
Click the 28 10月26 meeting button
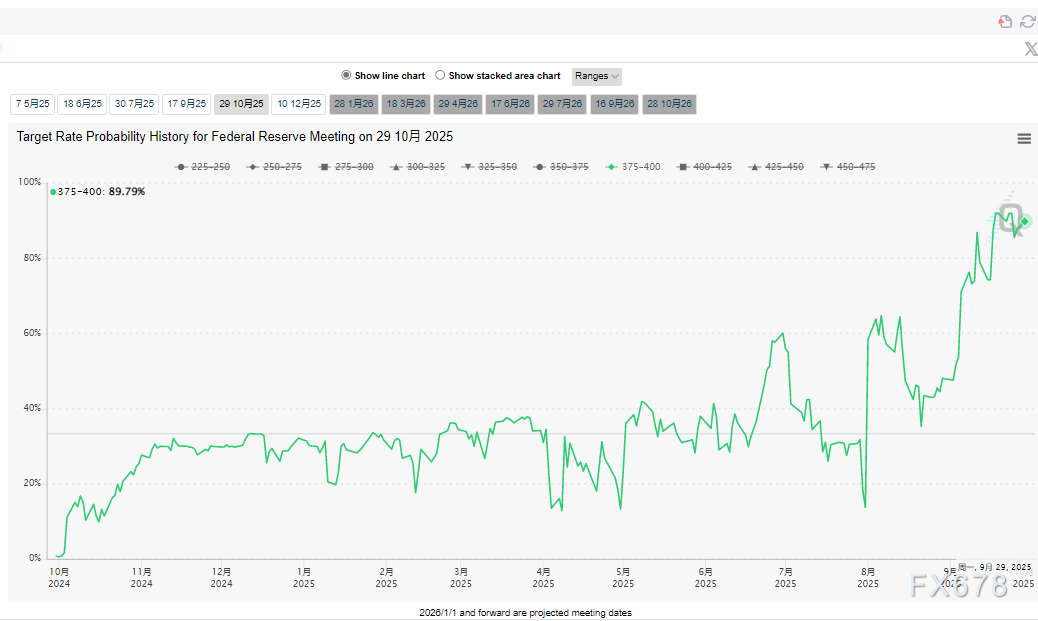click(669, 104)
